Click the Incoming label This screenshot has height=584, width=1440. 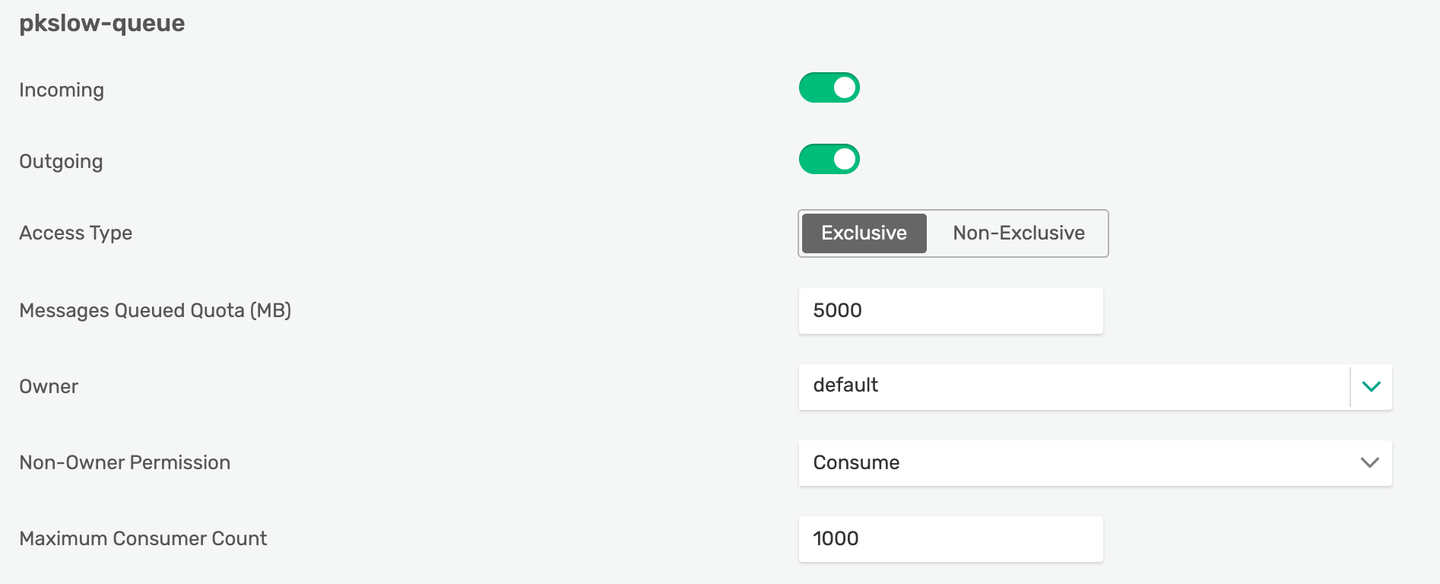61,90
